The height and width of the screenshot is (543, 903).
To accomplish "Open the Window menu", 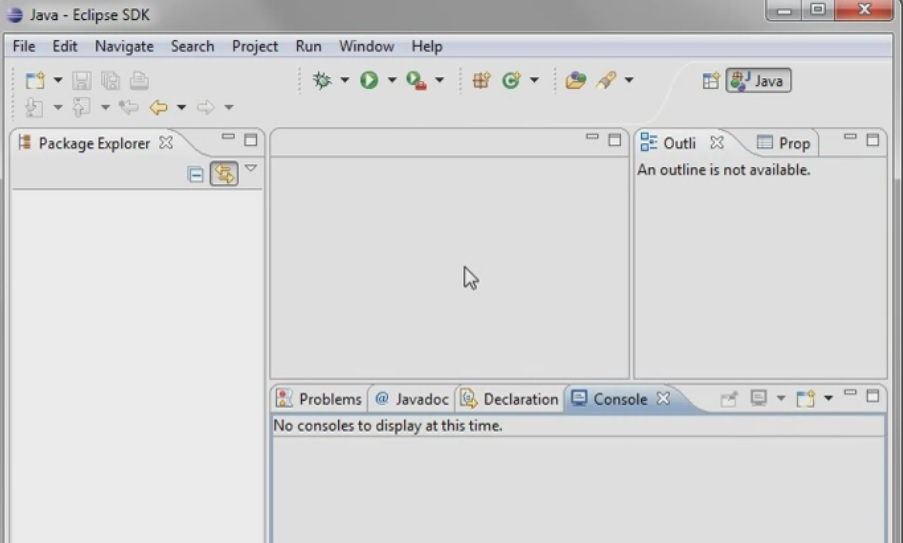I will pyautogui.click(x=366, y=46).
